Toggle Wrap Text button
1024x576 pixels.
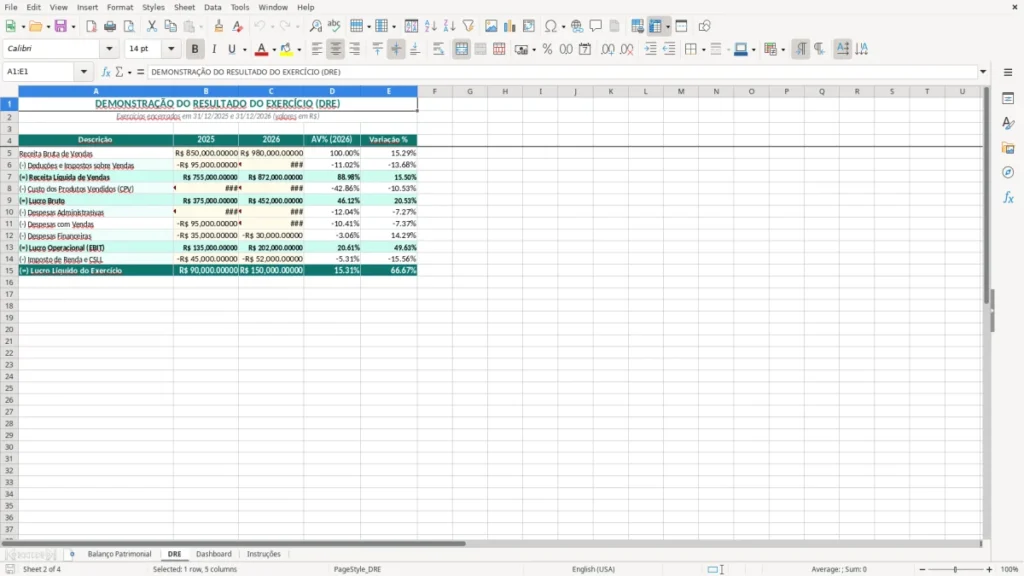point(438,49)
